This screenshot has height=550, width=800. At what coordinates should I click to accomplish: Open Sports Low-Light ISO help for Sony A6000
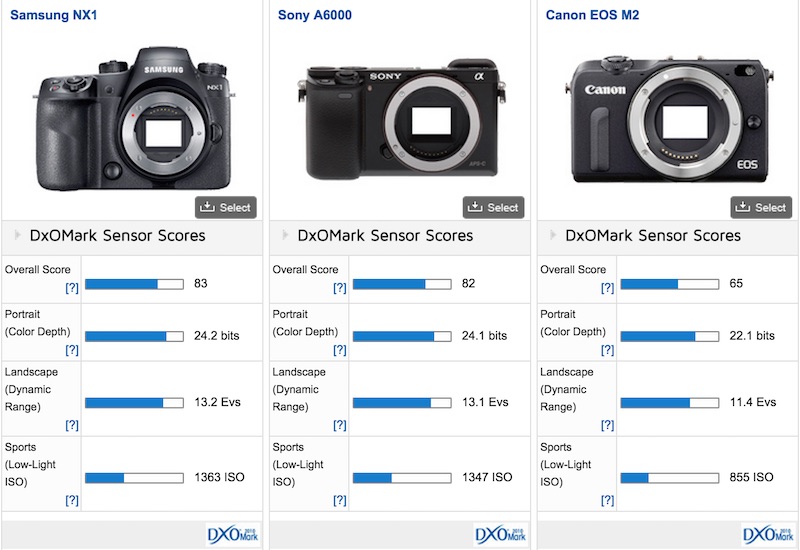tap(340, 500)
